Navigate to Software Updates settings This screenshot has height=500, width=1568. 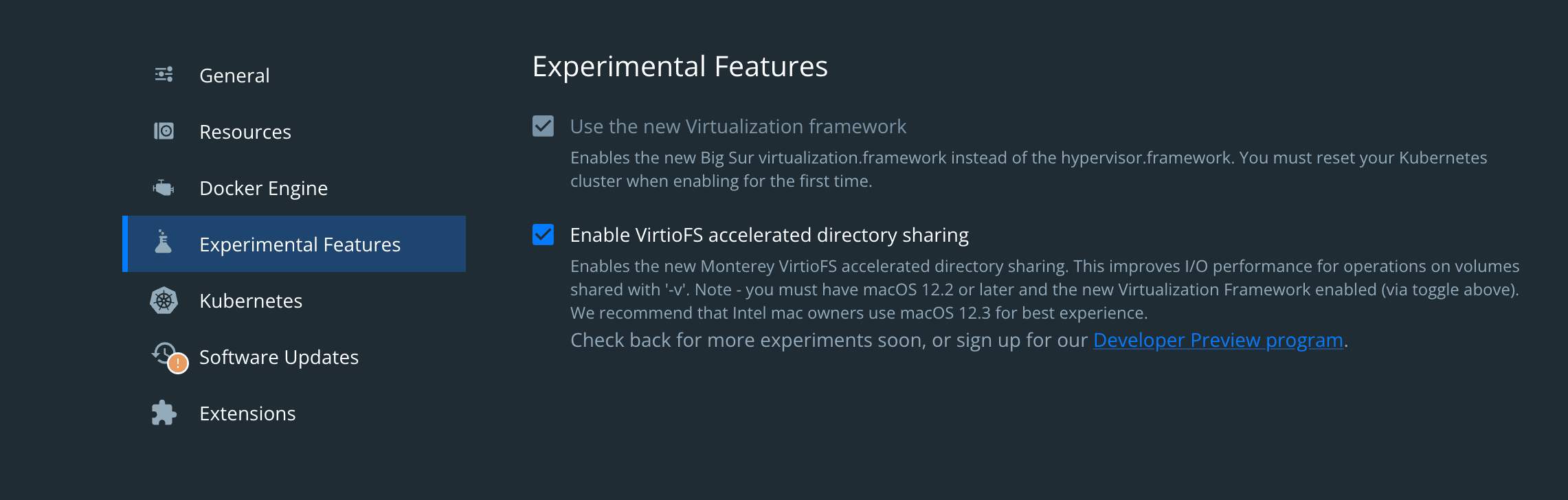coord(278,356)
